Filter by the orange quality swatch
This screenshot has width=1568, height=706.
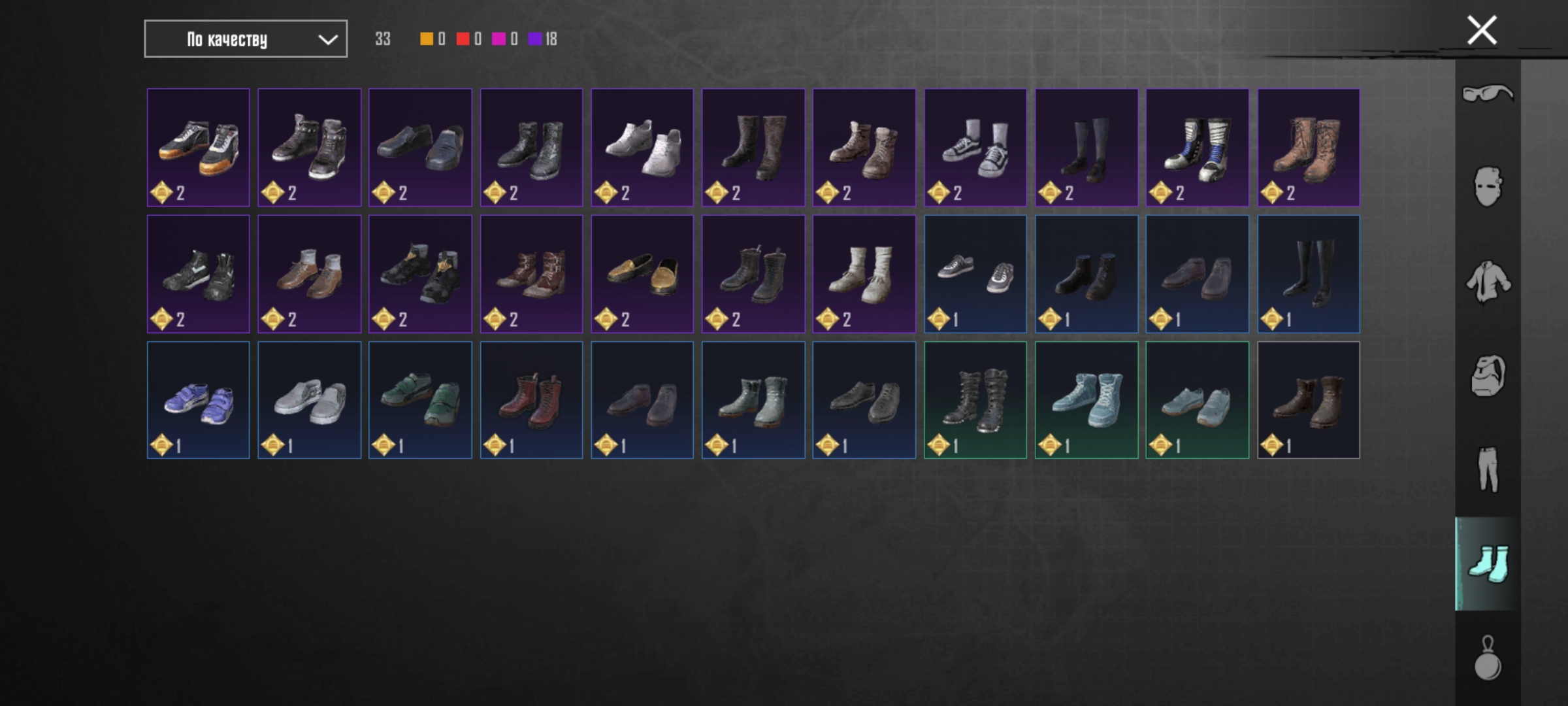(x=427, y=39)
